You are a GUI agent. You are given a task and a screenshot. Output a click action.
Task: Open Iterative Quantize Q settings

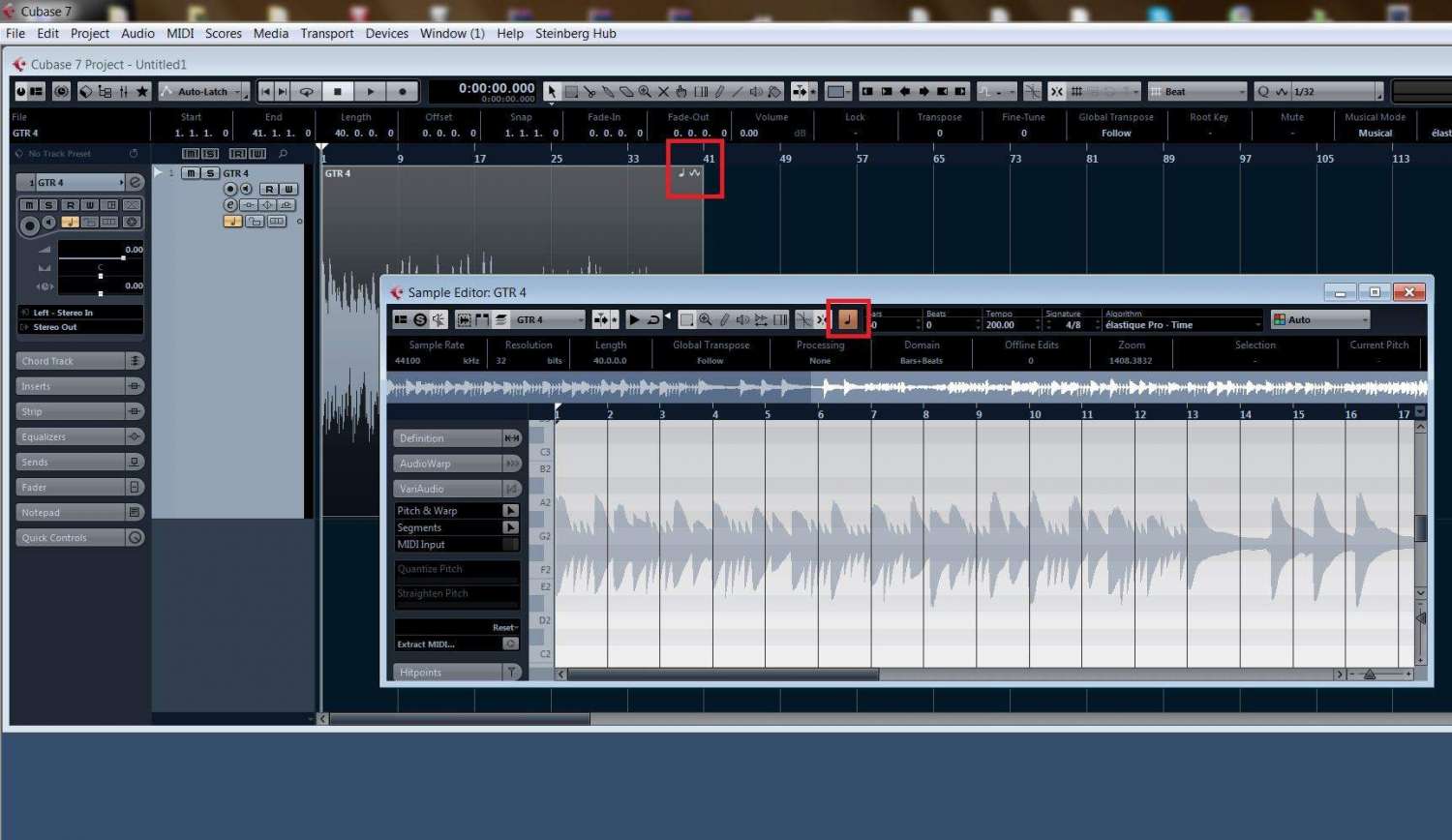(1262, 92)
